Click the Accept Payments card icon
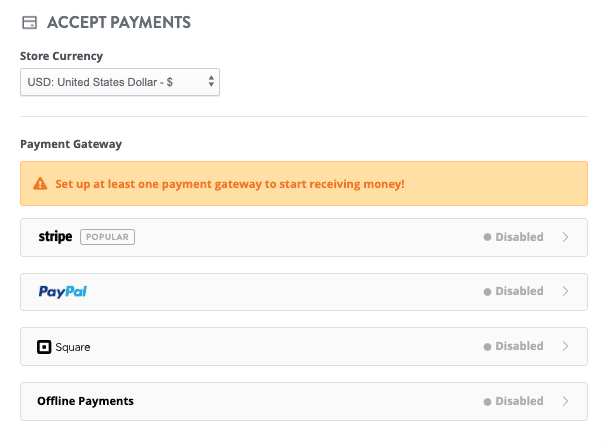This screenshot has height=444, width=604. 30,22
